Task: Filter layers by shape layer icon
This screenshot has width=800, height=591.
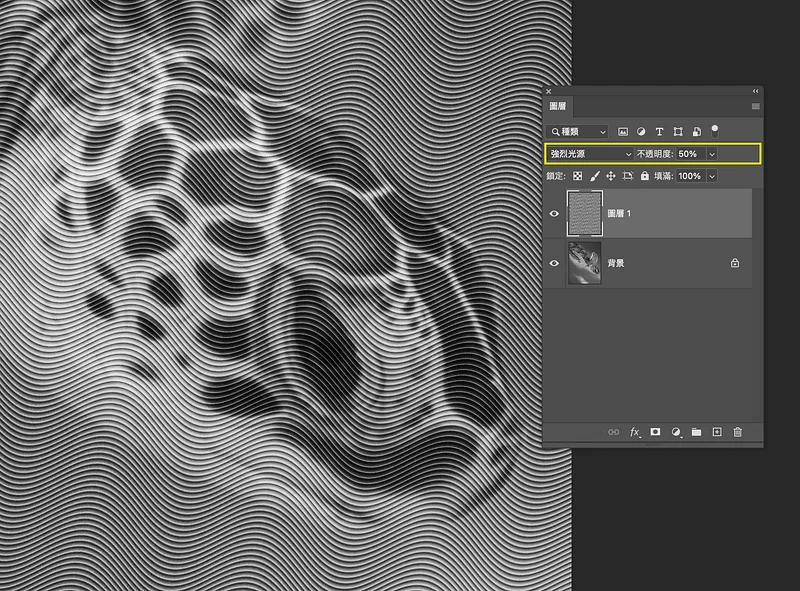Action: click(678, 132)
